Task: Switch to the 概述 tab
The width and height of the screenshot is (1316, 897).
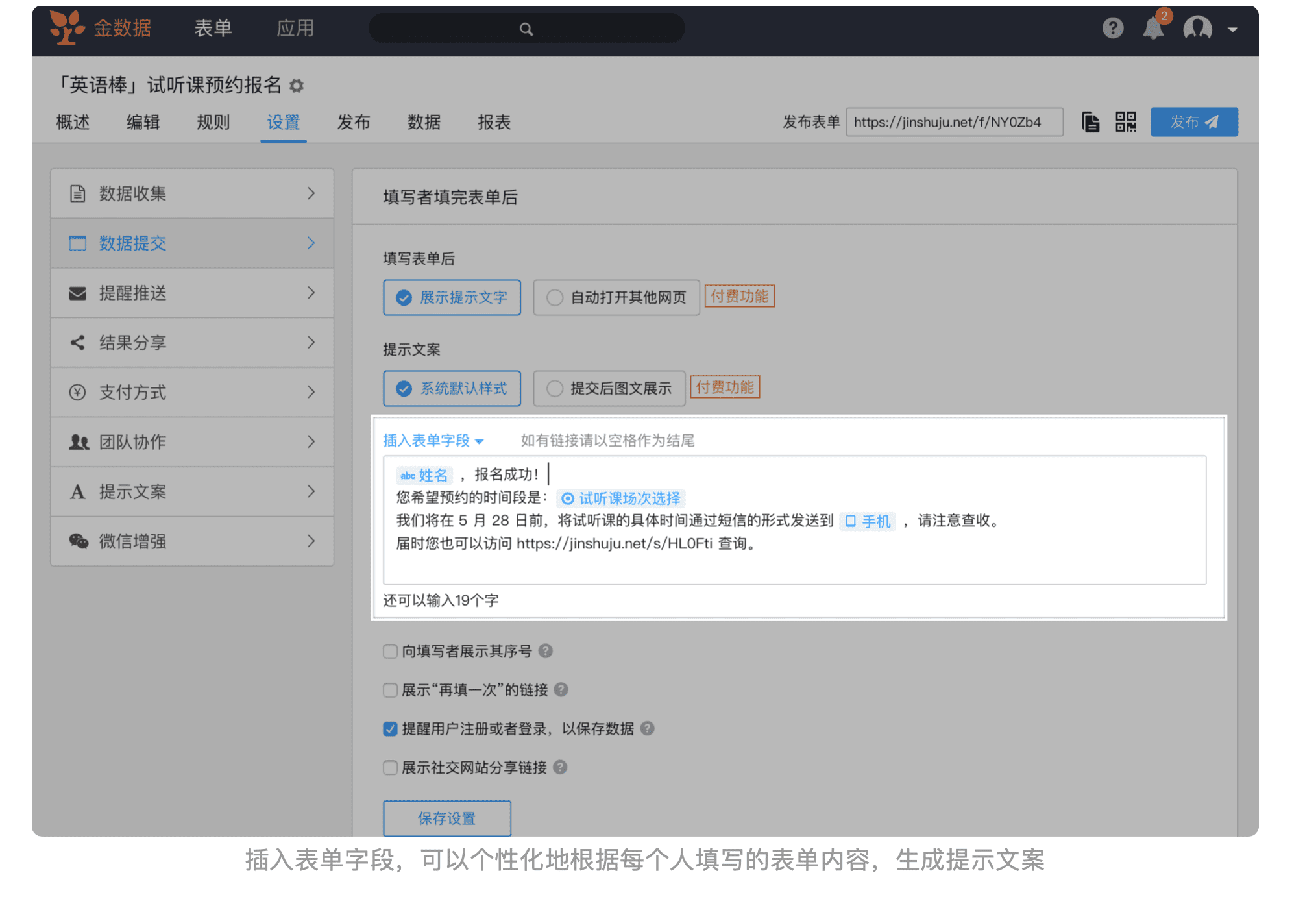Action: [x=73, y=122]
